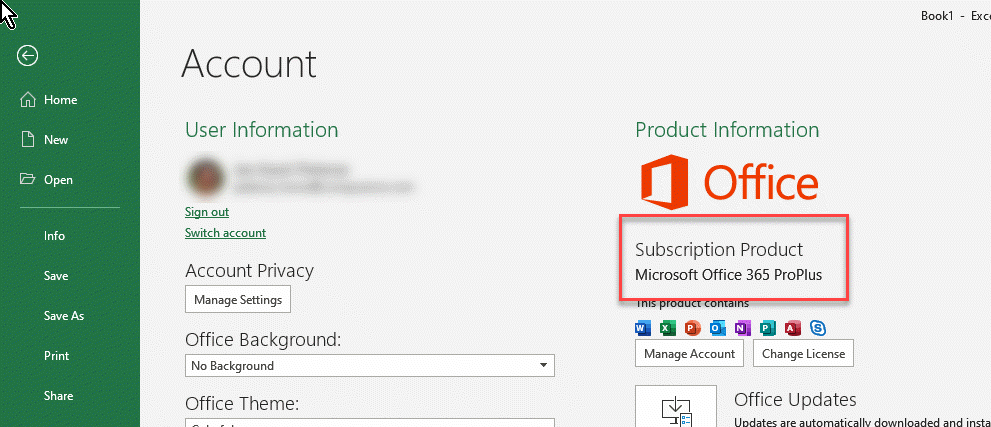Click the Manage Account button

point(689,354)
